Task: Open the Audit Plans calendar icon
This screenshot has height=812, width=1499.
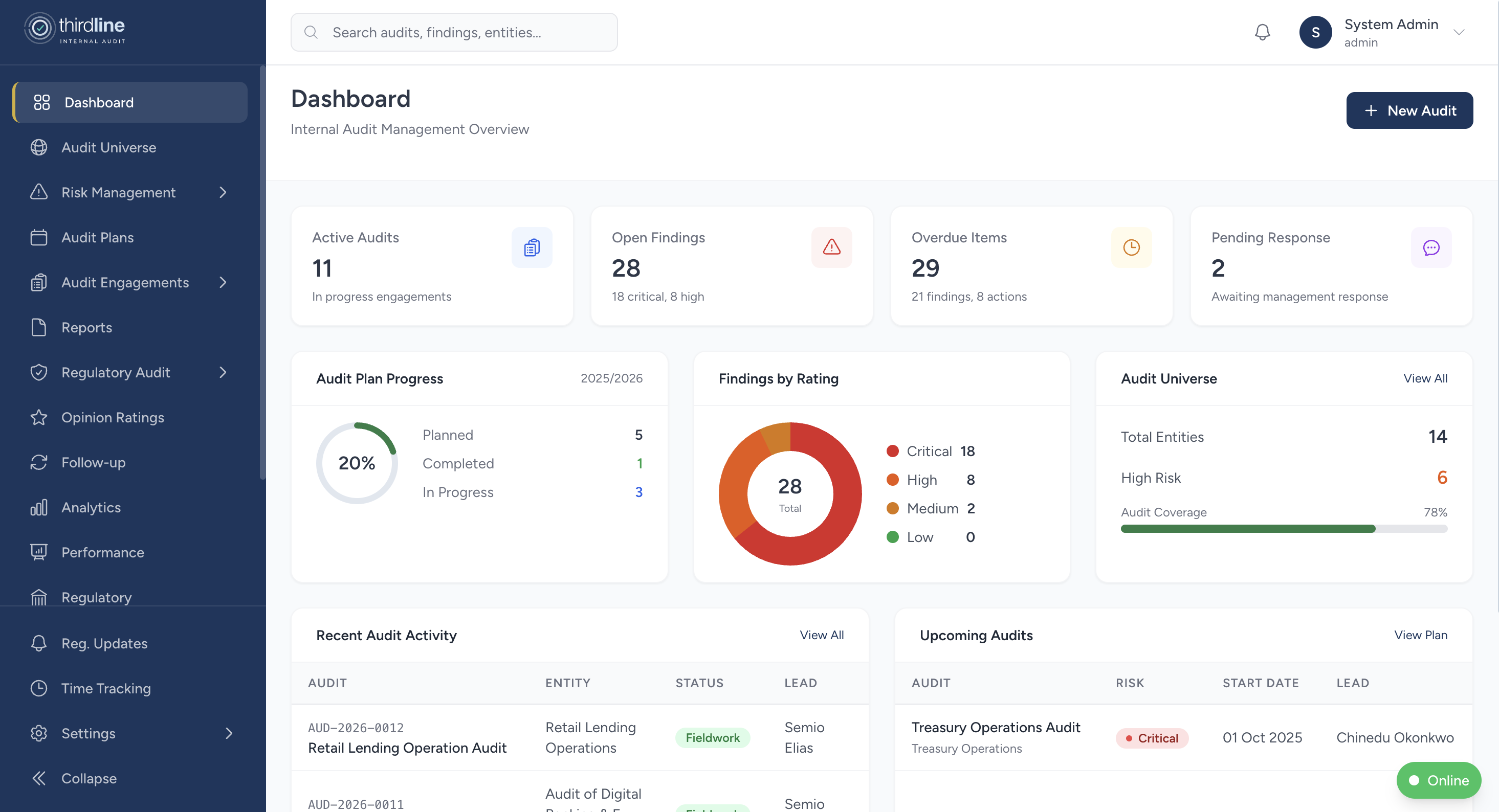Action: tap(38, 237)
